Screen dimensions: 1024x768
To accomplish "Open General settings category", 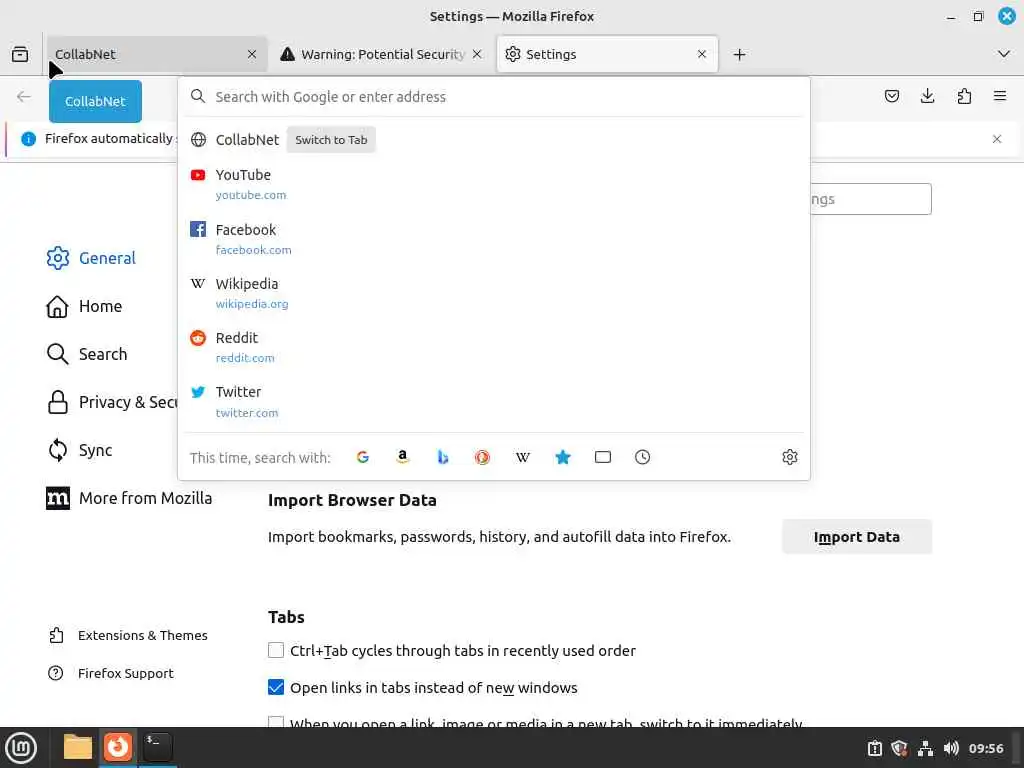I will (91, 258).
